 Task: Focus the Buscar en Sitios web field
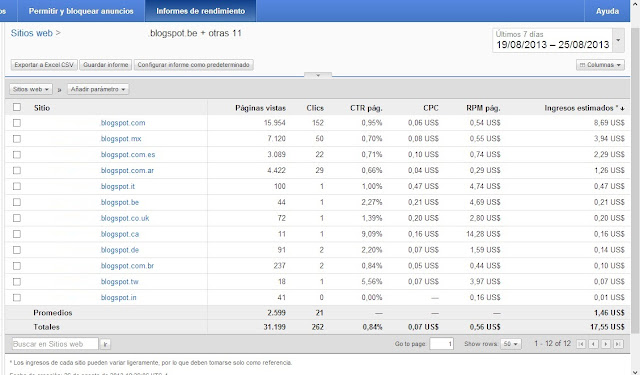[x=55, y=344]
